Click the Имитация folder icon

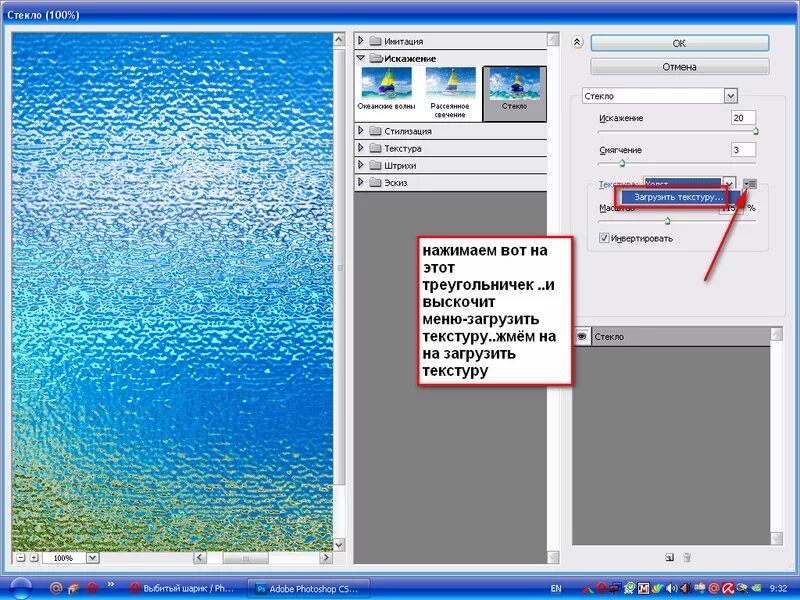coord(376,41)
